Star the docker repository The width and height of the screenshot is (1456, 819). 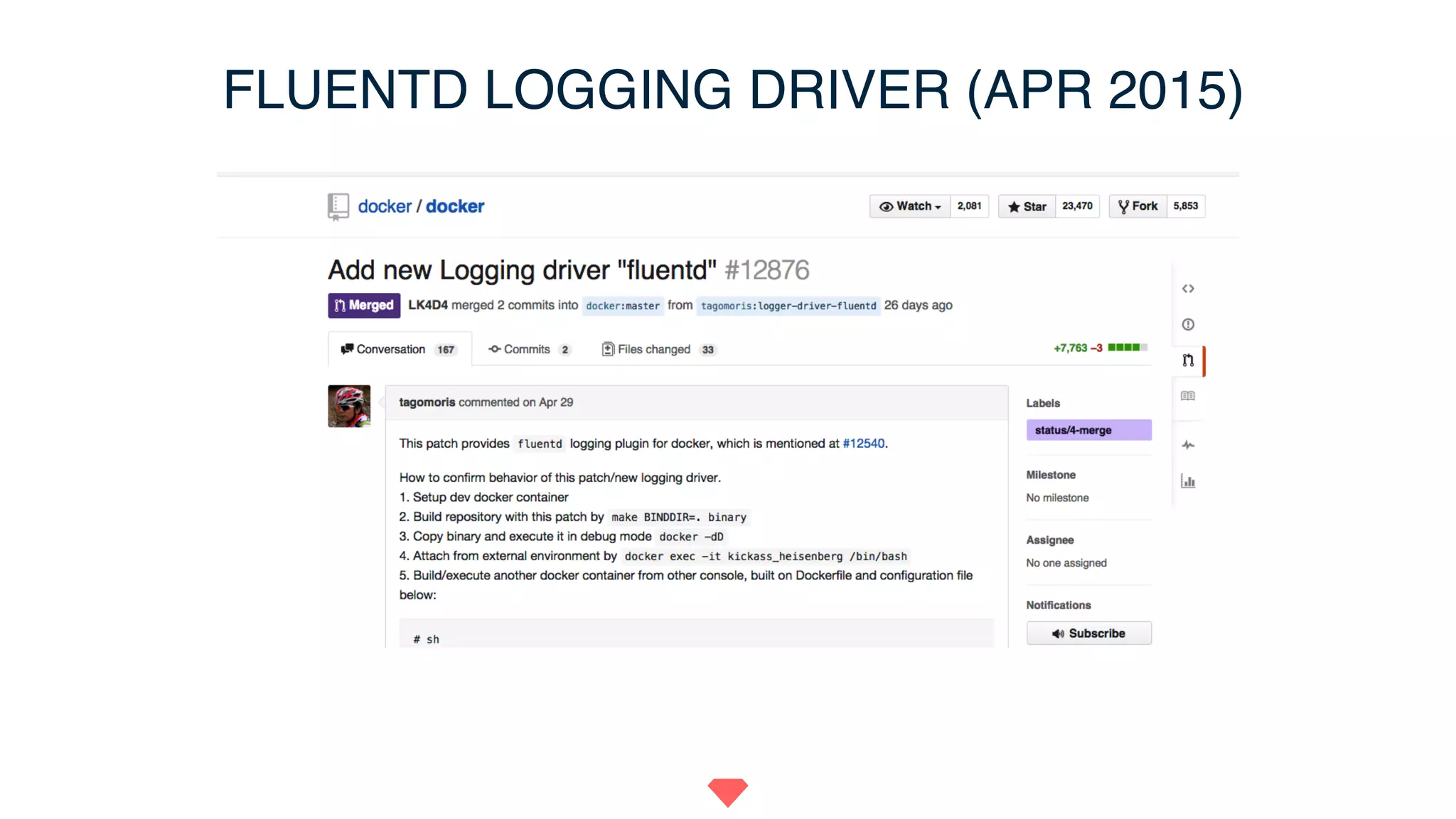coord(1027,206)
